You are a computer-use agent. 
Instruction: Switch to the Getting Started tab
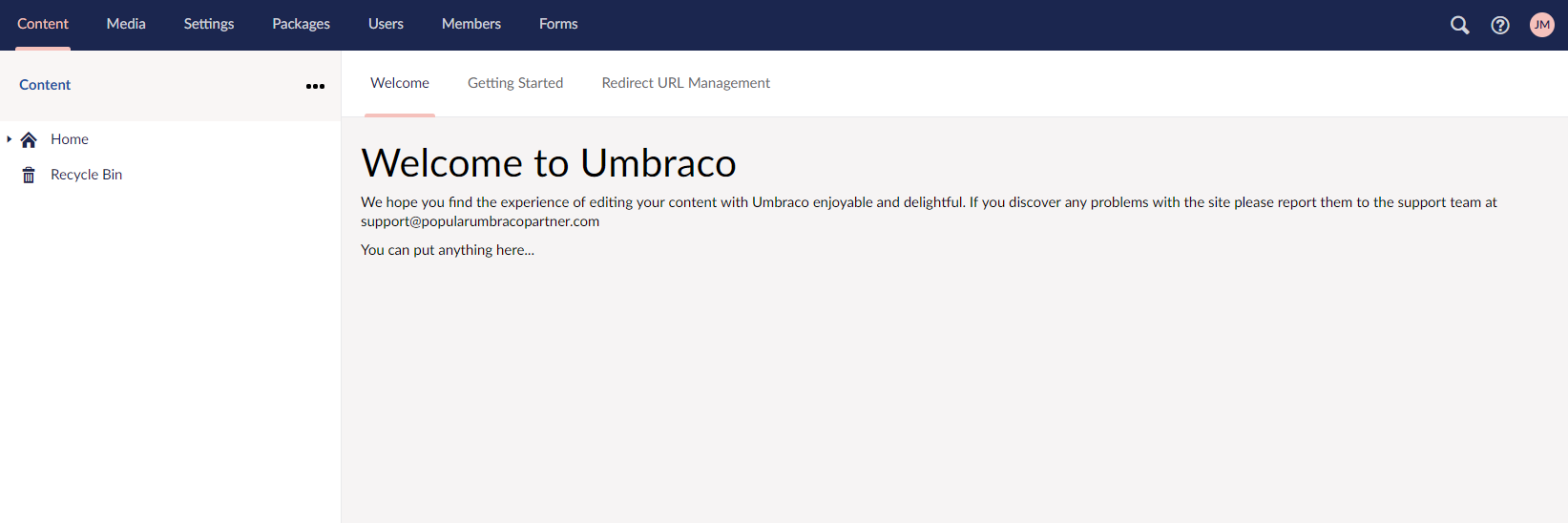pos(515,83)
